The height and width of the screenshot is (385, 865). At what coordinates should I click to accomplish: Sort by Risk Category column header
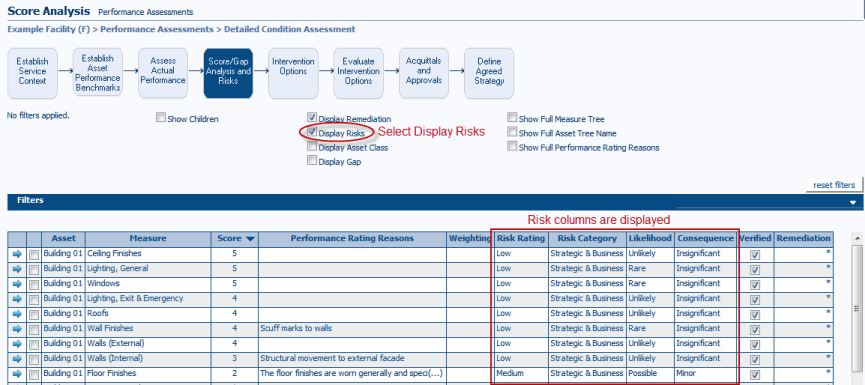click(x=587, y=239)
